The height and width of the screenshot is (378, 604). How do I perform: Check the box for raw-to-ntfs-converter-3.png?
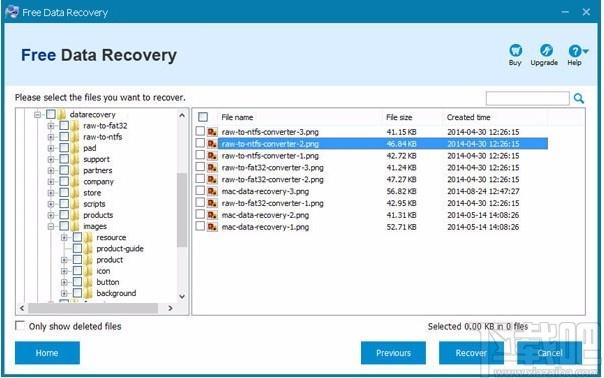[x=200, y=131]
